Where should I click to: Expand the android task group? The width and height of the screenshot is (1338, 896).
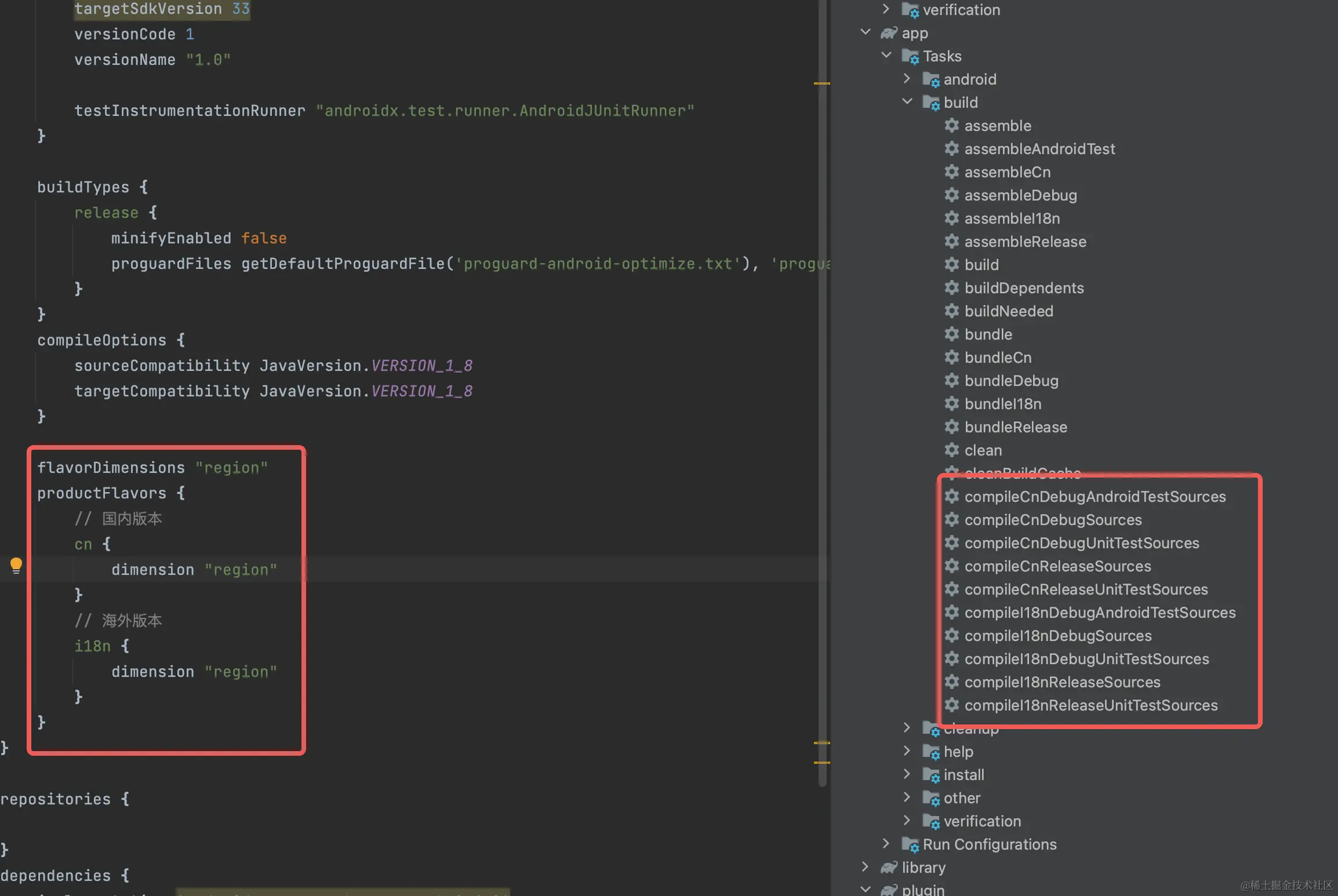(x=907, y=78)
